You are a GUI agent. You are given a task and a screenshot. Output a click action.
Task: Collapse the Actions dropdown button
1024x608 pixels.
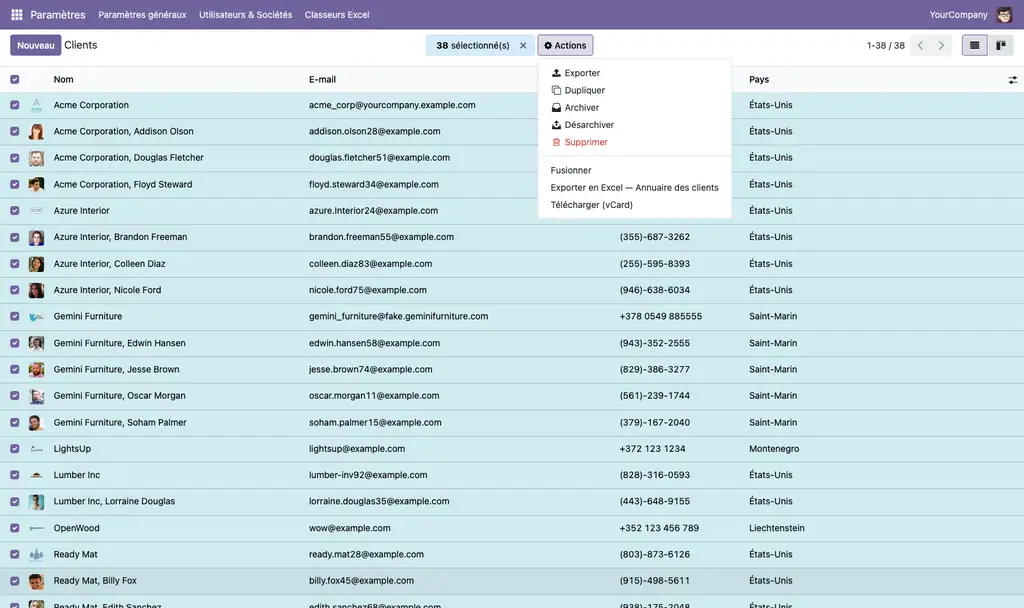tap(565, 45)
